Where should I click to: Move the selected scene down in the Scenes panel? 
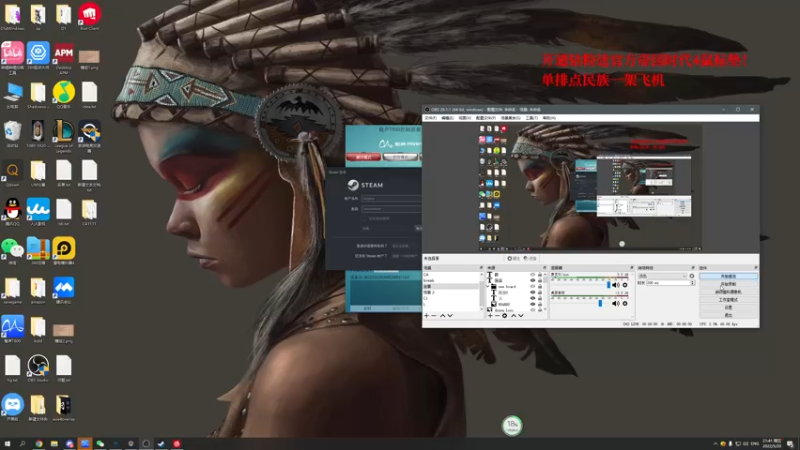pos(449,316)
